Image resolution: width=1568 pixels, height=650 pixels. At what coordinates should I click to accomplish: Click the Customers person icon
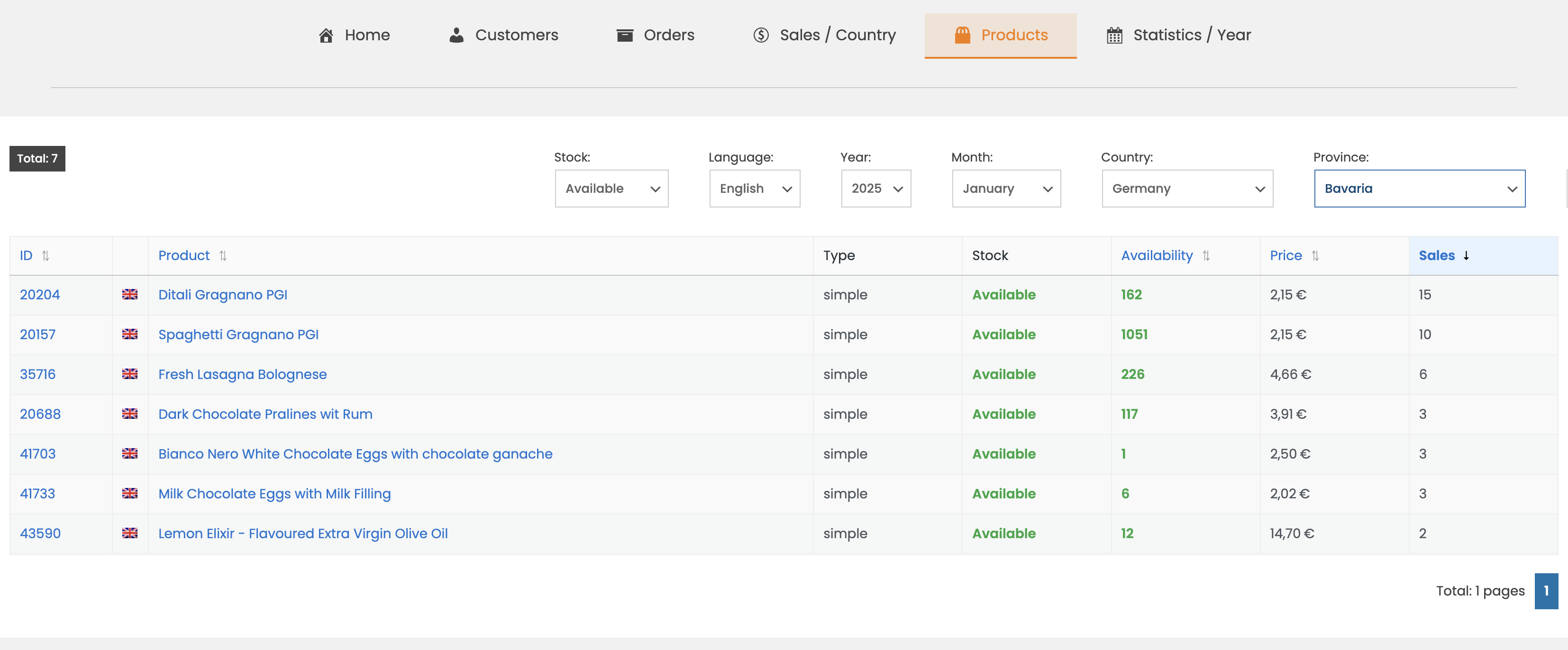click(456, 36)
